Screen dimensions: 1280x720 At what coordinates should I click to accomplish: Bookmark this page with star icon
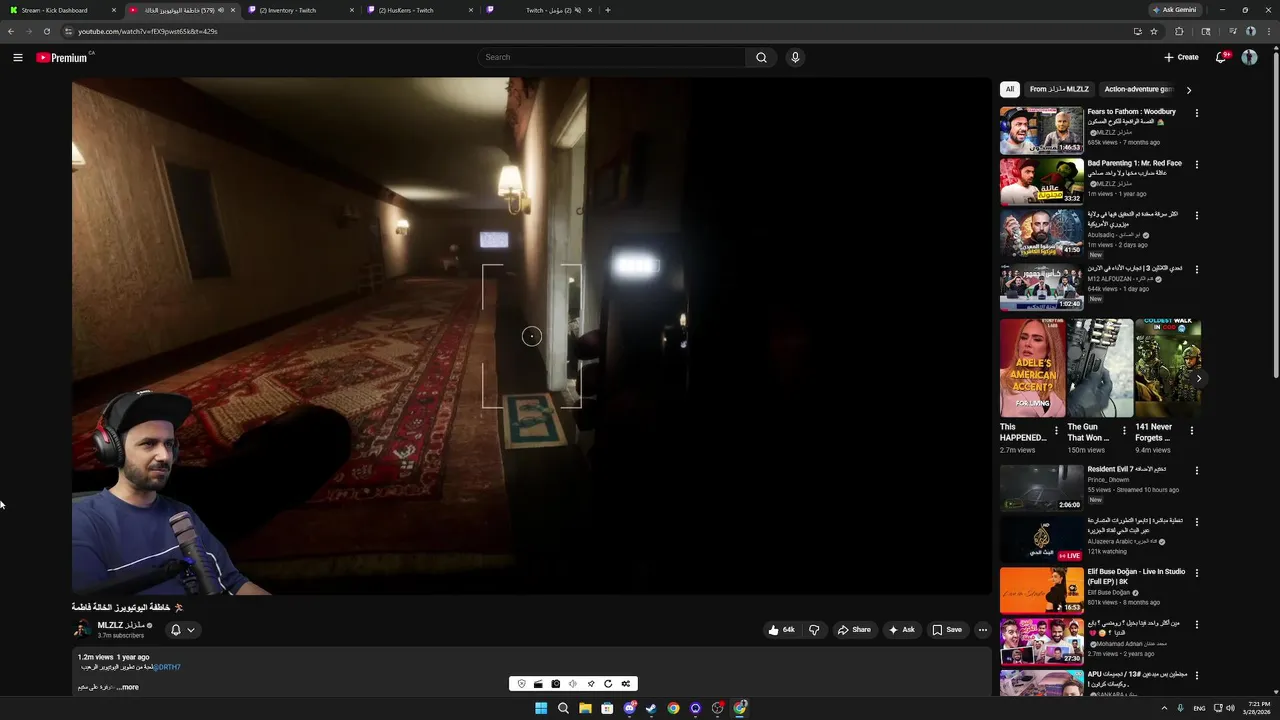point(1154,31)
